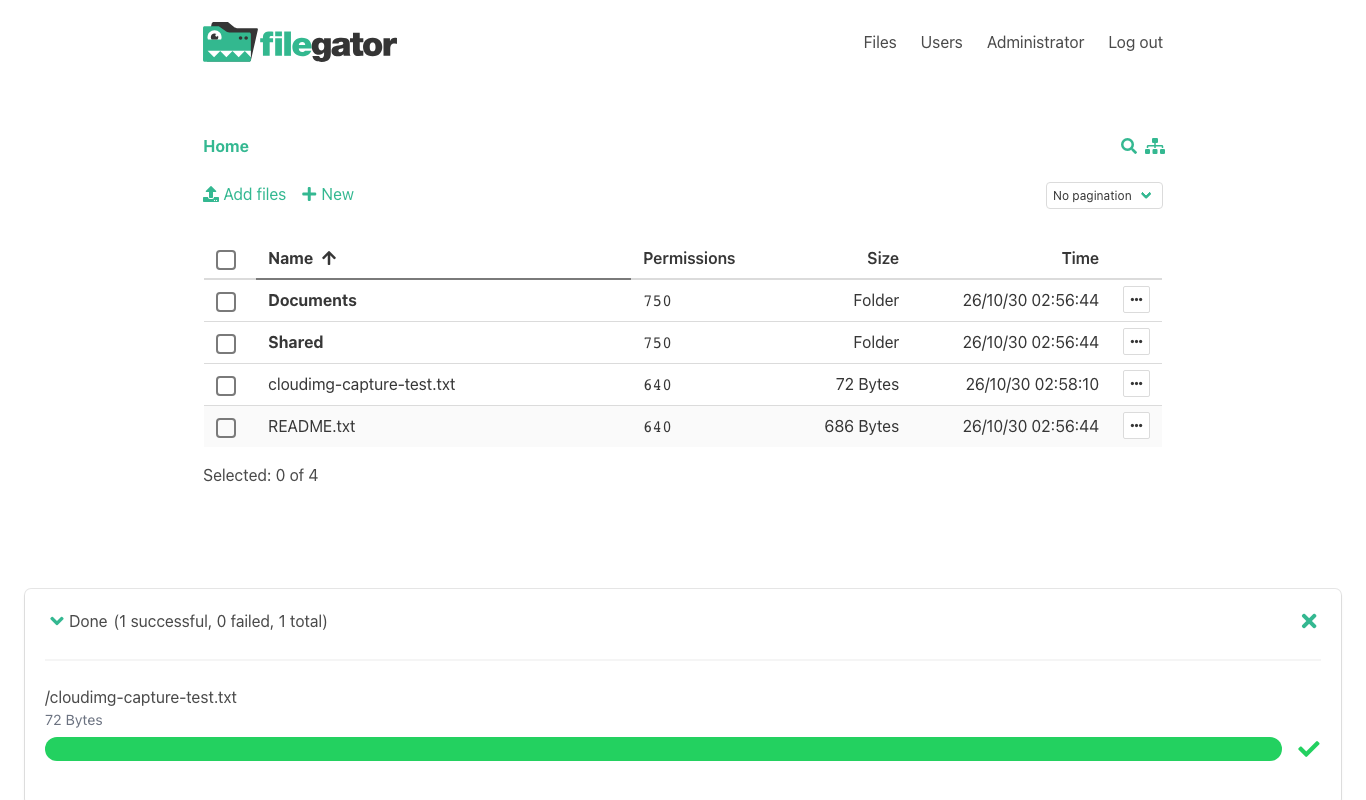1366x800 pixels.
Task: Open the Users navigation item
Action: point(942,42)
